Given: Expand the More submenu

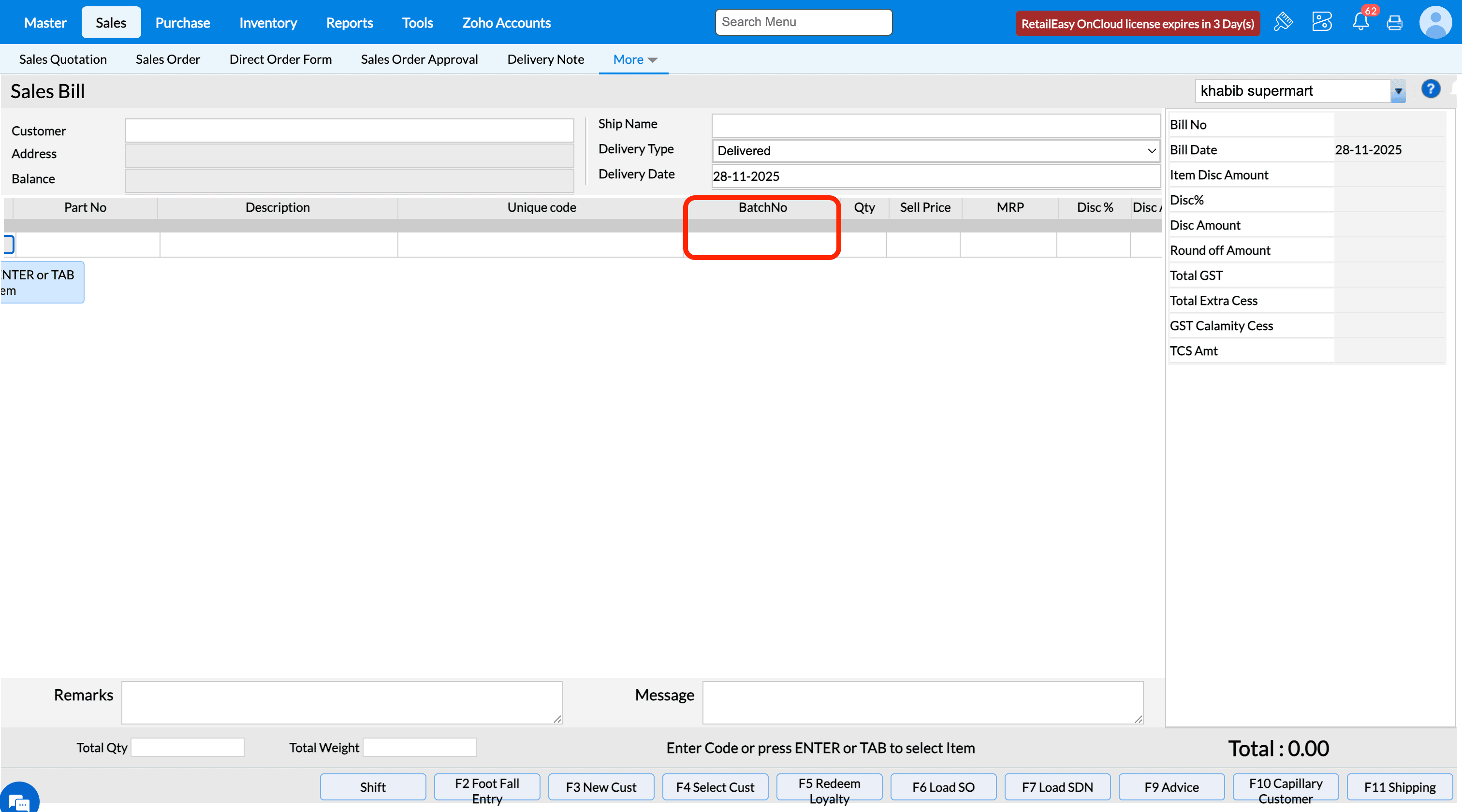Looking at the screenshot, I should pos(634,59).
